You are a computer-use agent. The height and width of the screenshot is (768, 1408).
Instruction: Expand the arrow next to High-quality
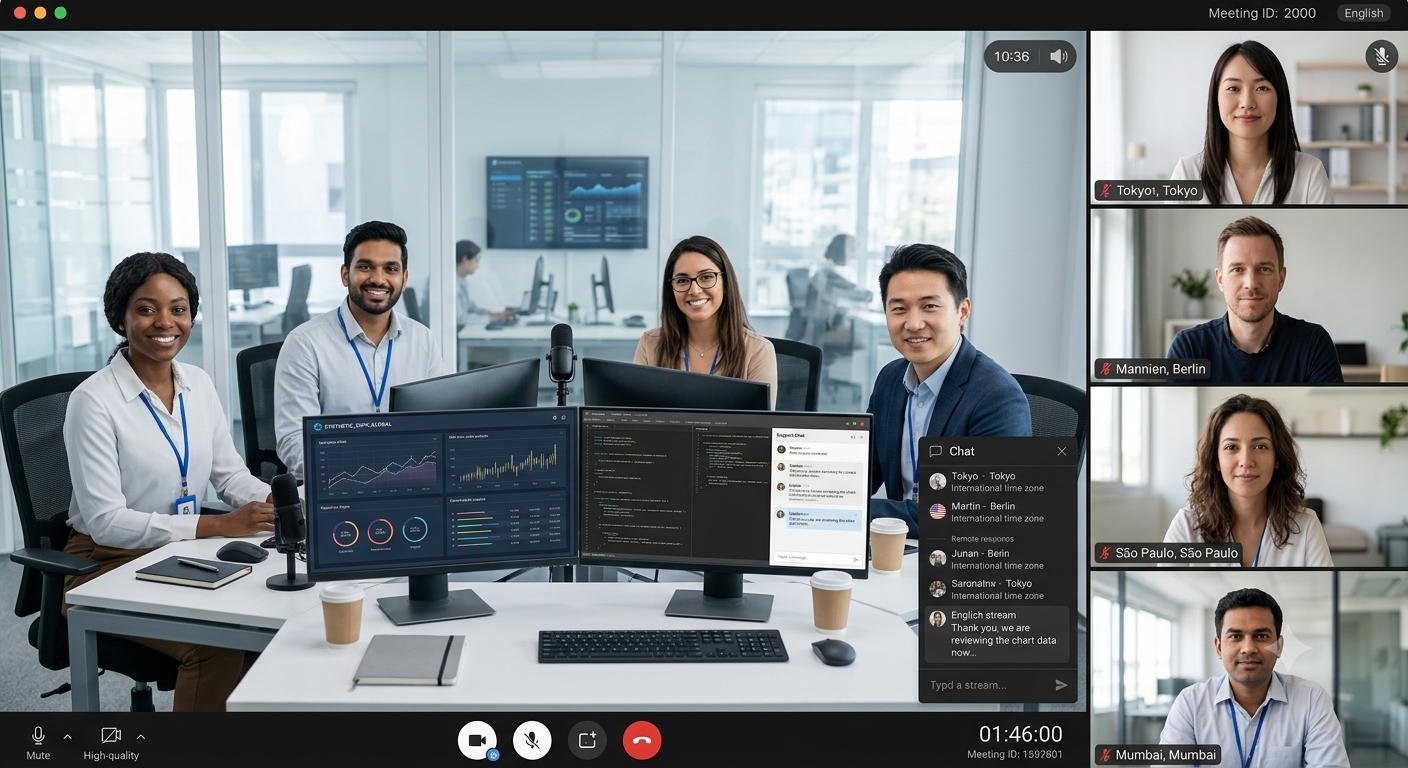point(140,737)
